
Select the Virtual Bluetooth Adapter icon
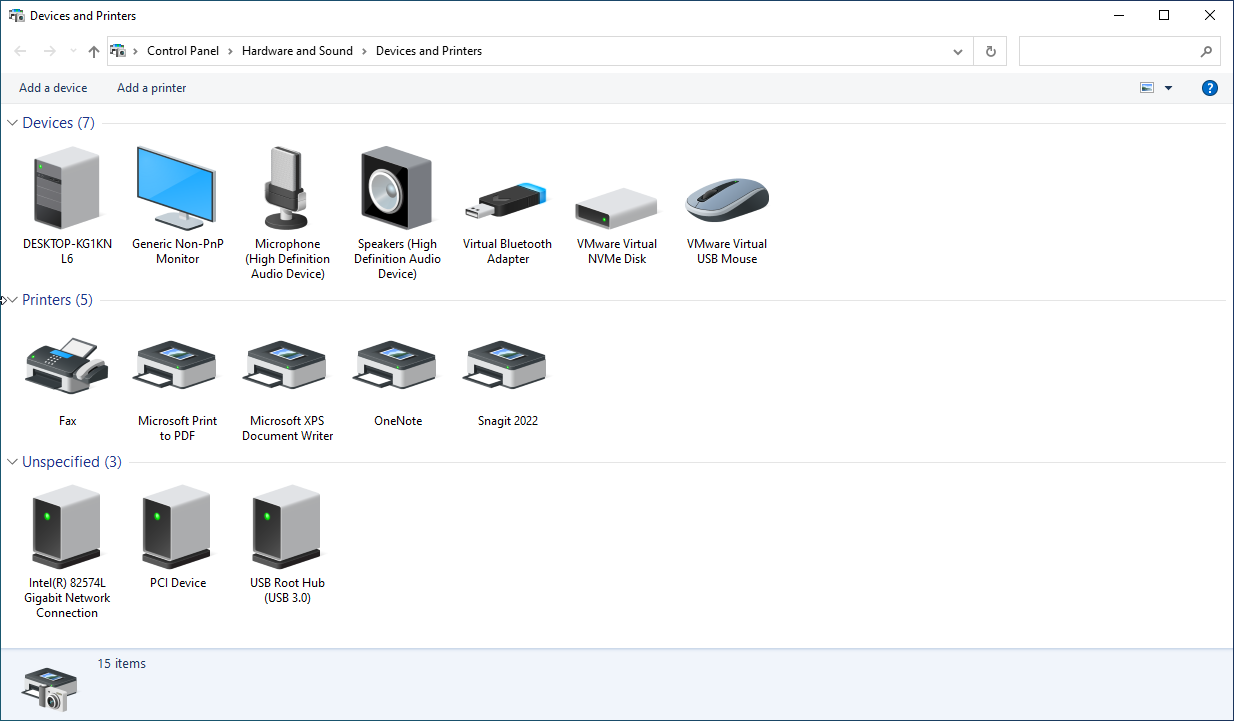click(507, 203)
